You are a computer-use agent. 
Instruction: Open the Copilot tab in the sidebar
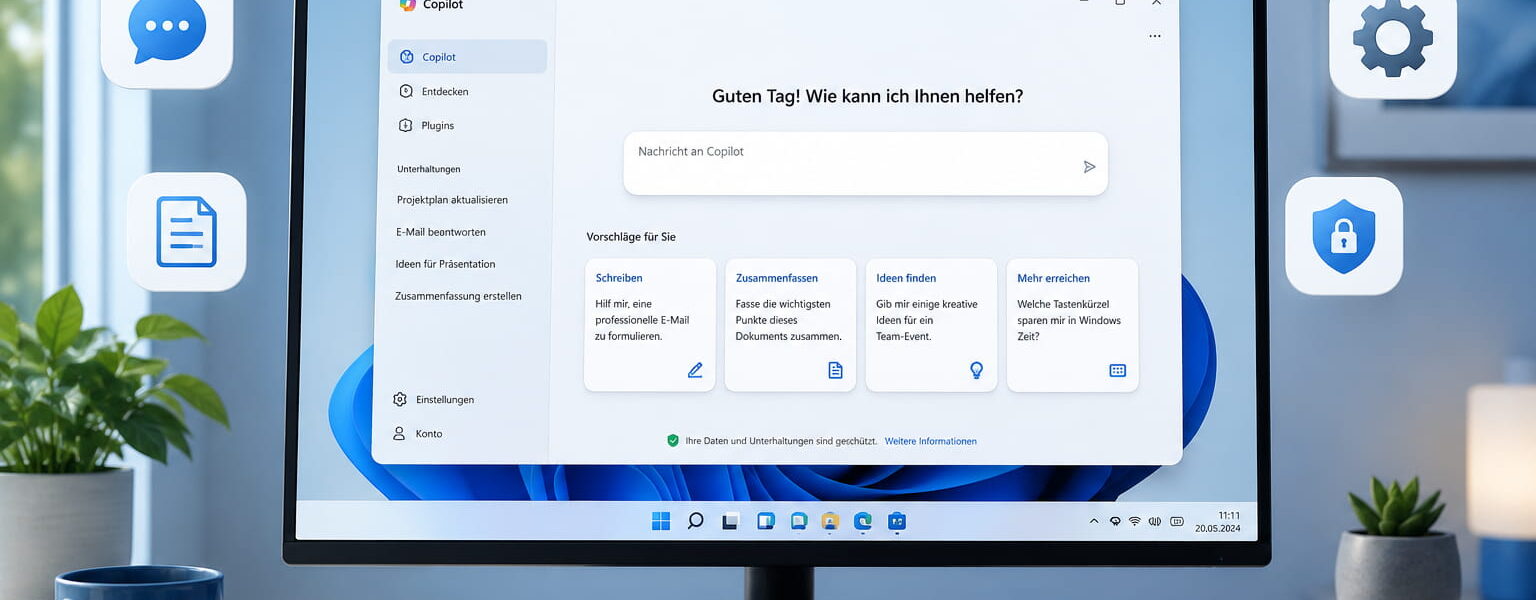pyautogui.click(x=467, y=57)
